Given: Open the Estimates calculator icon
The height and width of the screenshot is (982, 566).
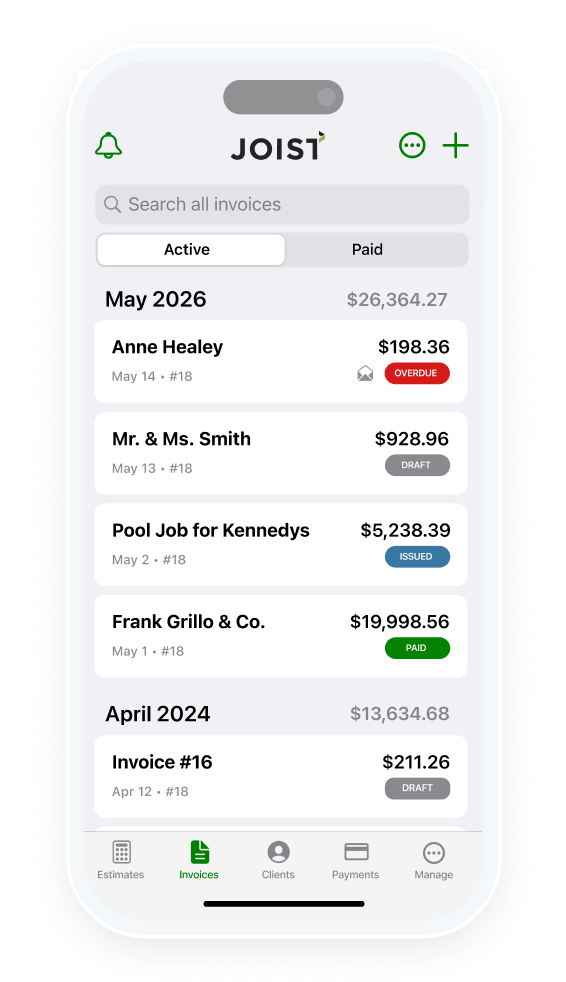Looking at the screenshot, I should point(121,852).
